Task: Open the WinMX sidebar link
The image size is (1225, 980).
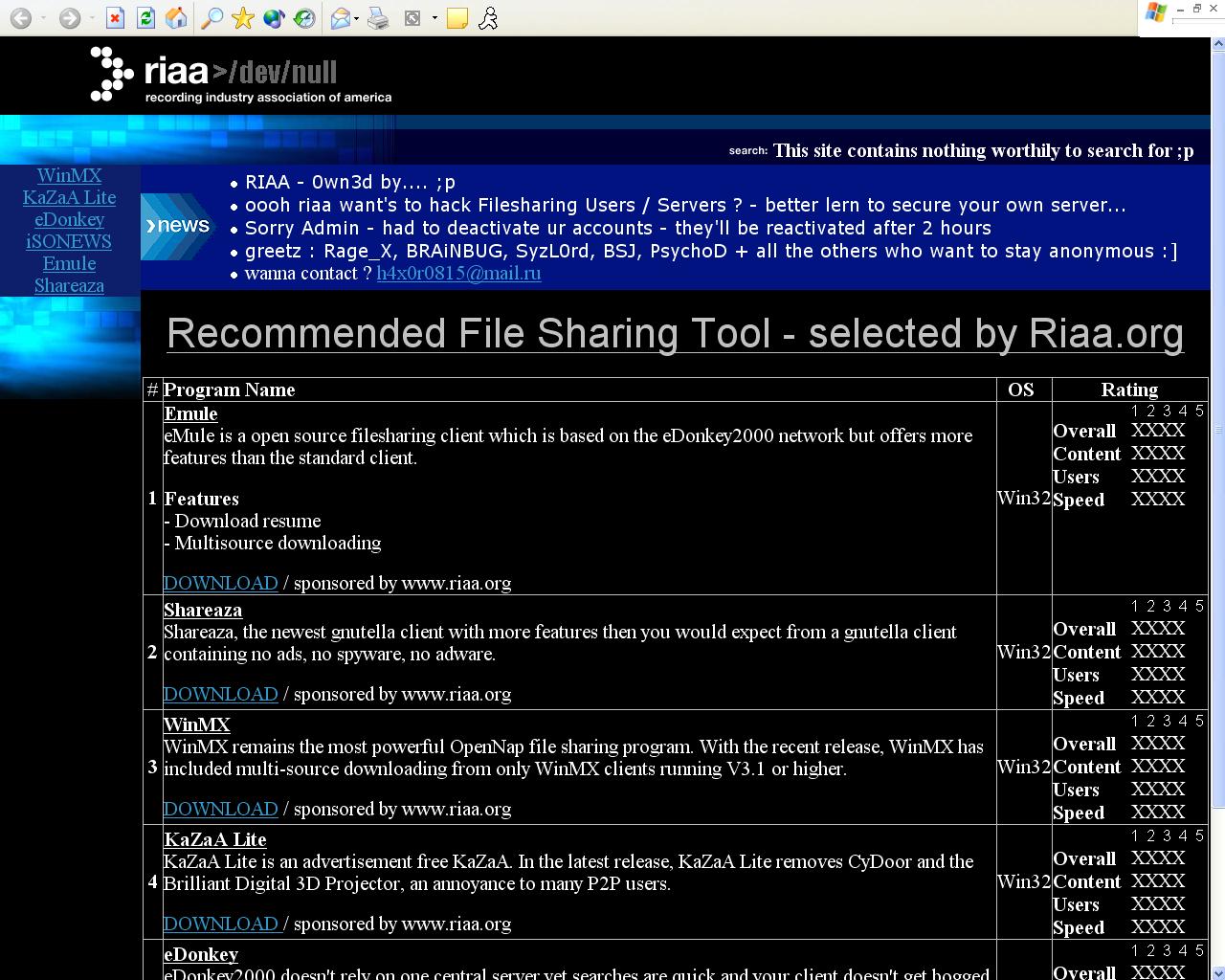Action: [69, 175]
